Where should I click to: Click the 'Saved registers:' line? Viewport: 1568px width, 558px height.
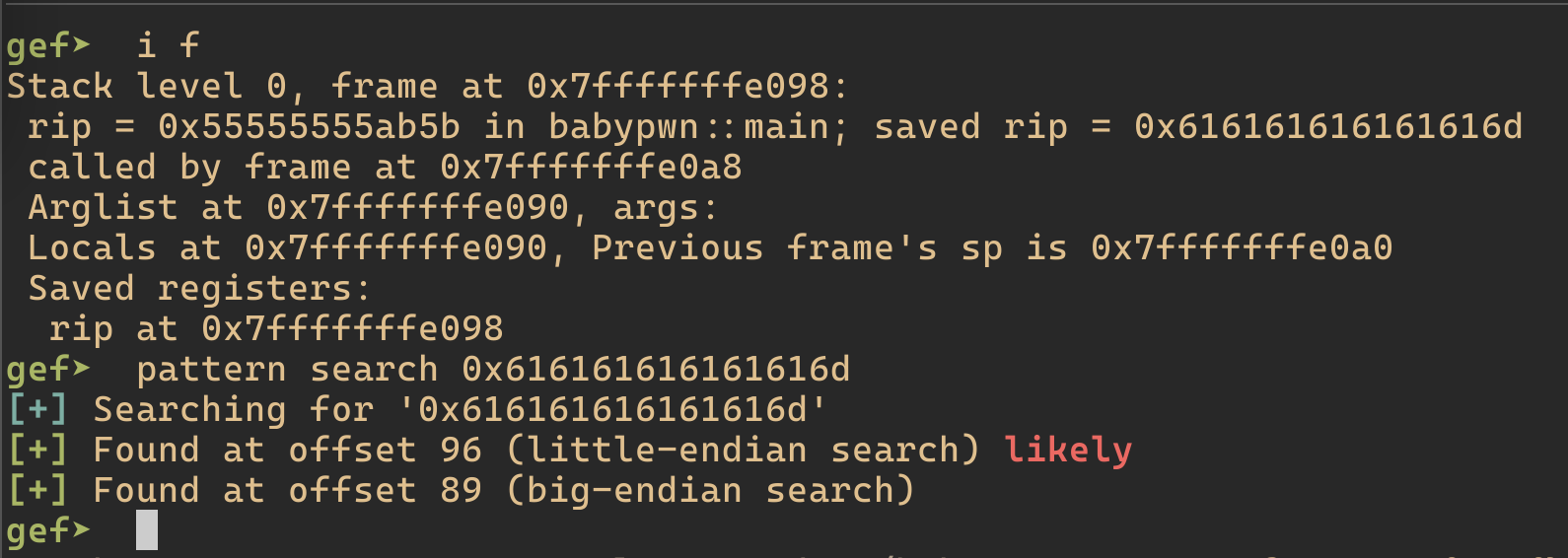pyautogui.click(x=199, y=289)
